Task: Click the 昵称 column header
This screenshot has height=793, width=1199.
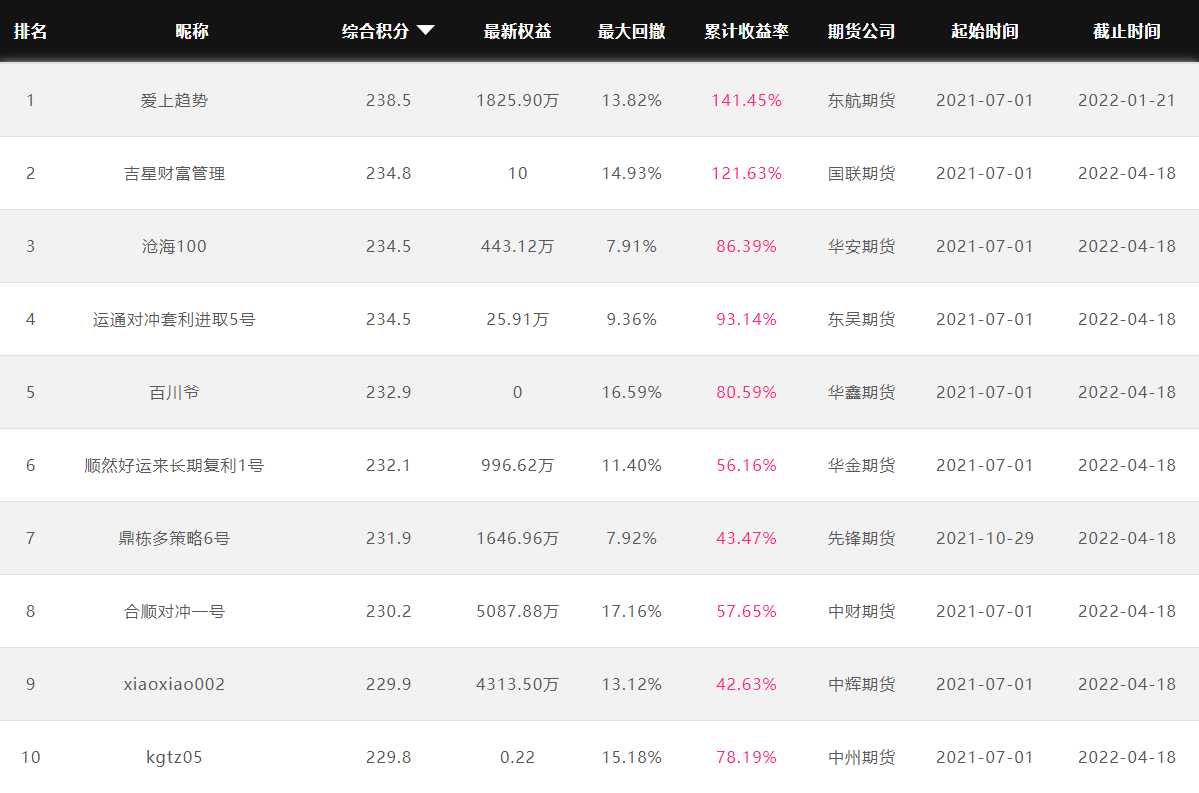Action: [x=191, y=31]
